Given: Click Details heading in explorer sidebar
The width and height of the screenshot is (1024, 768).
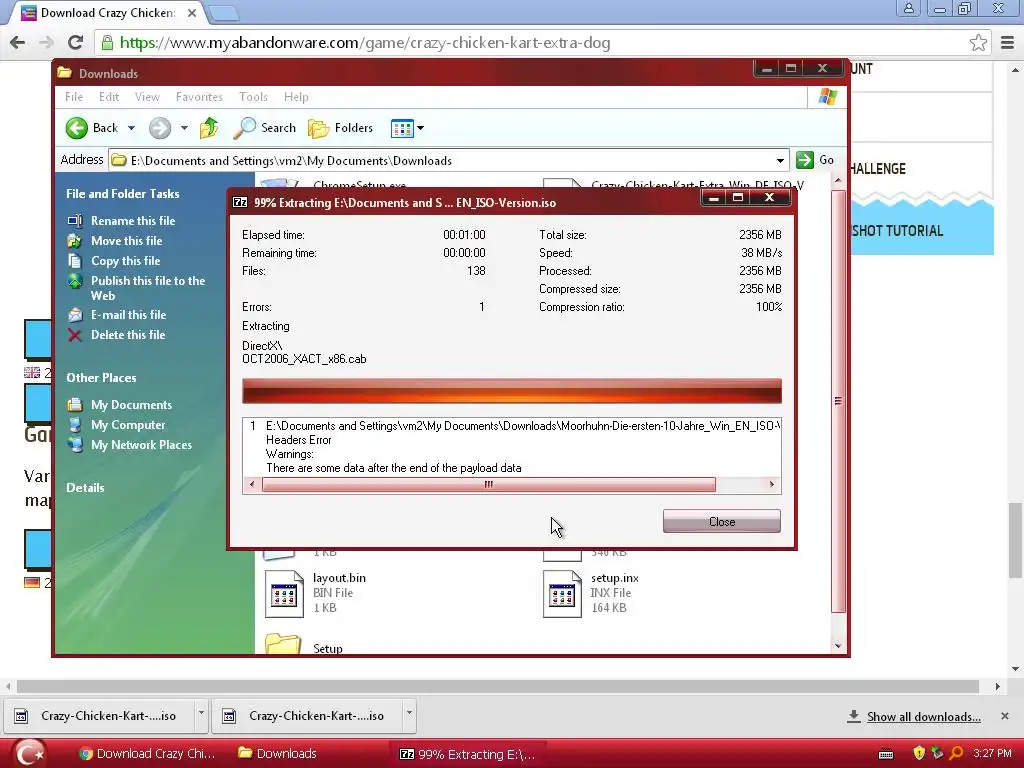Looking at the screenshot, I should tap(85, 488).
